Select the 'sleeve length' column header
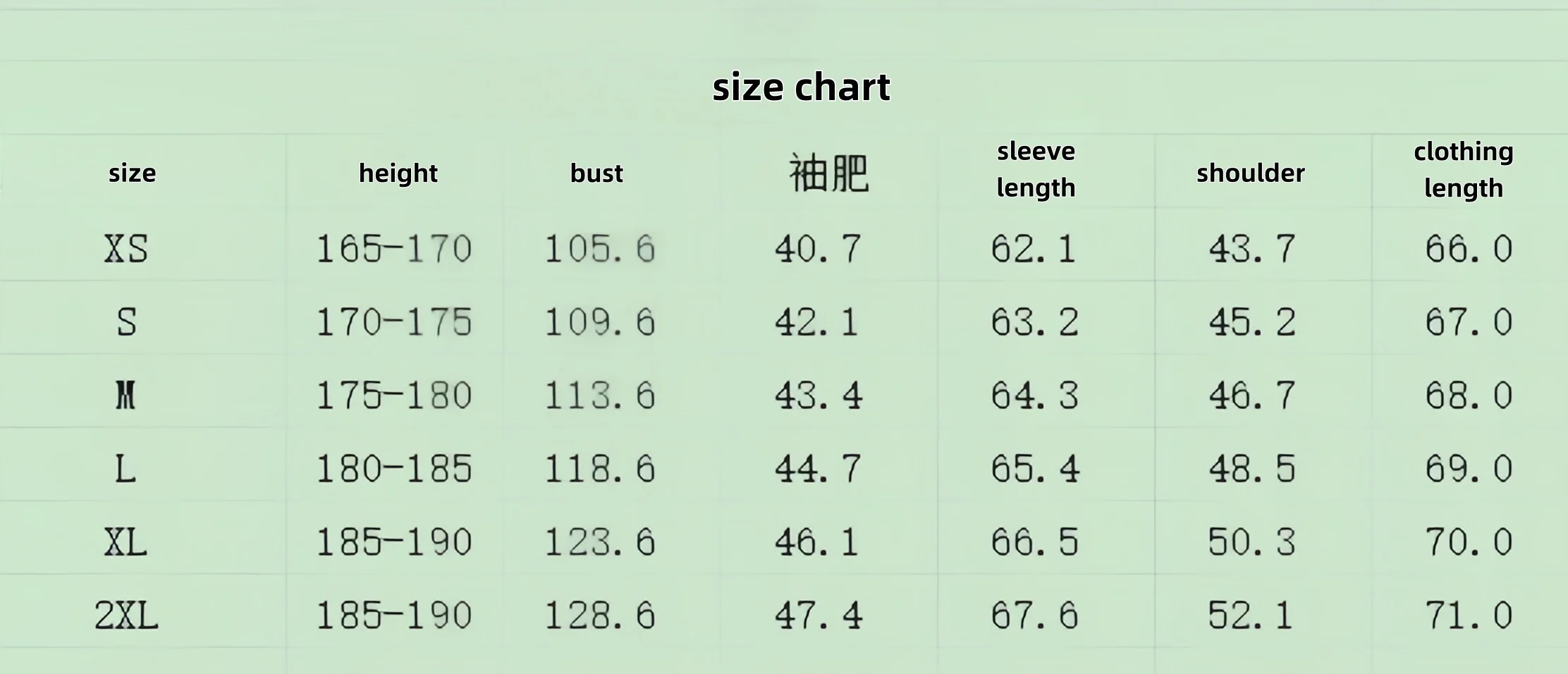Viewport: 1568px width, 674px height. pos(1036,169)
